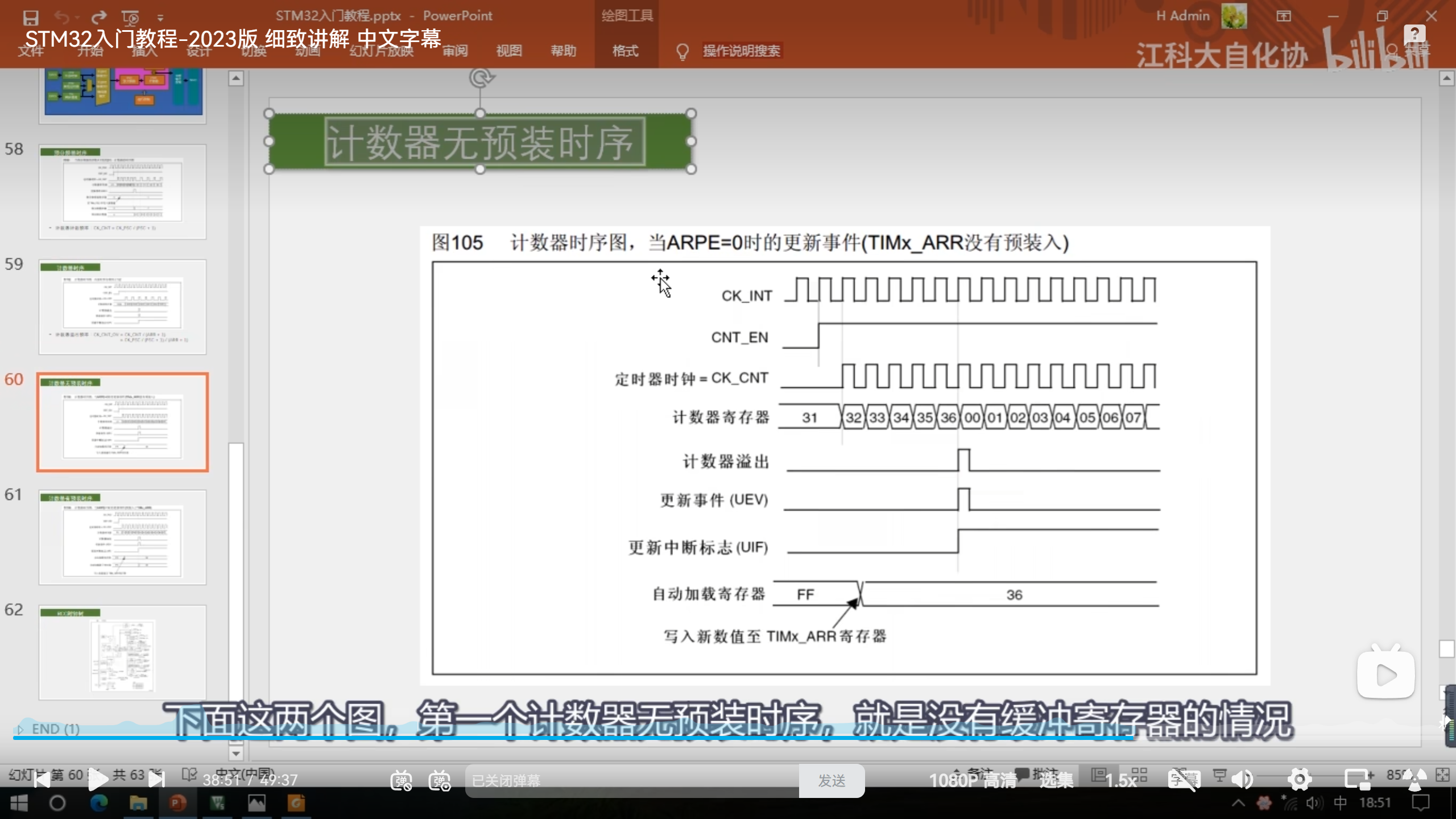The width and height of the screenshot is (1456, 819).
Task: Go to previous video episode
Action: [x=42, y=780]
